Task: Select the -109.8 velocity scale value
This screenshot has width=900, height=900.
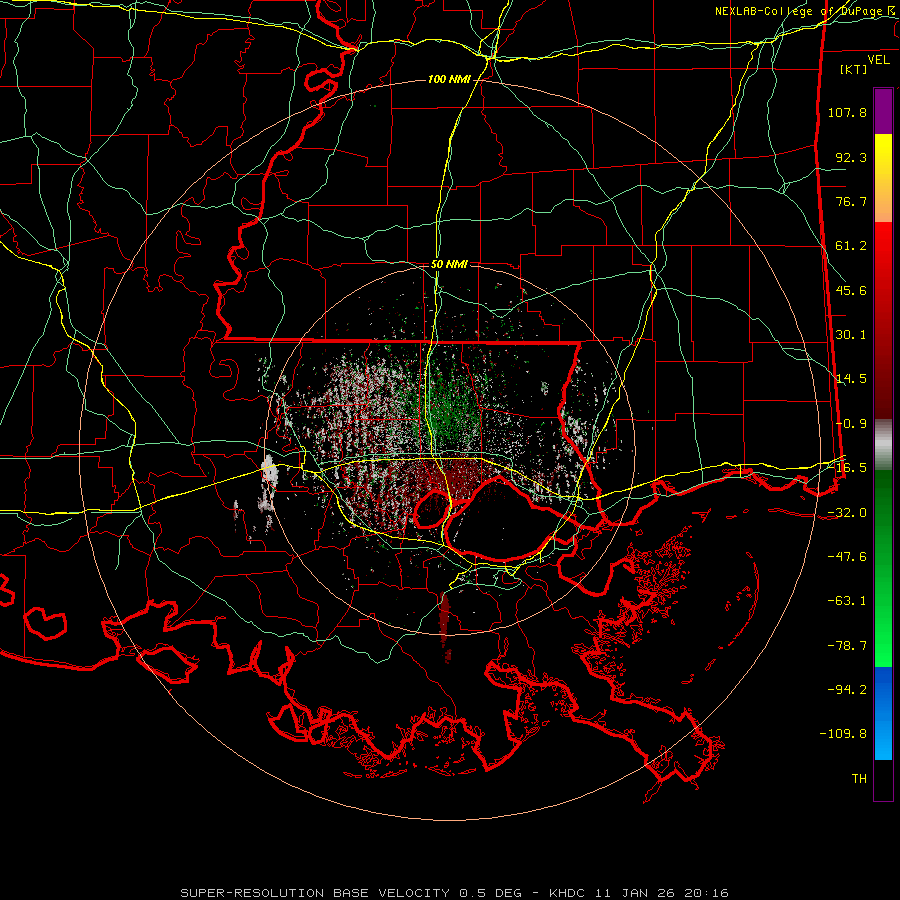Action: (844, 734)
